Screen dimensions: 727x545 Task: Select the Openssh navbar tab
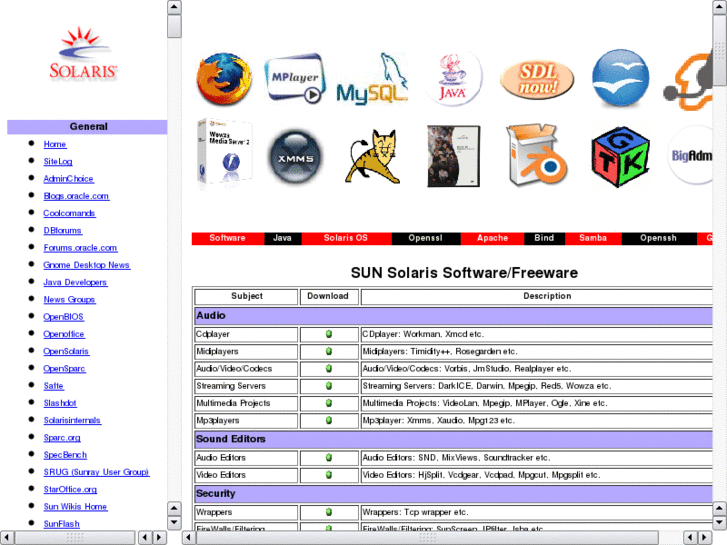coord(658,238)
